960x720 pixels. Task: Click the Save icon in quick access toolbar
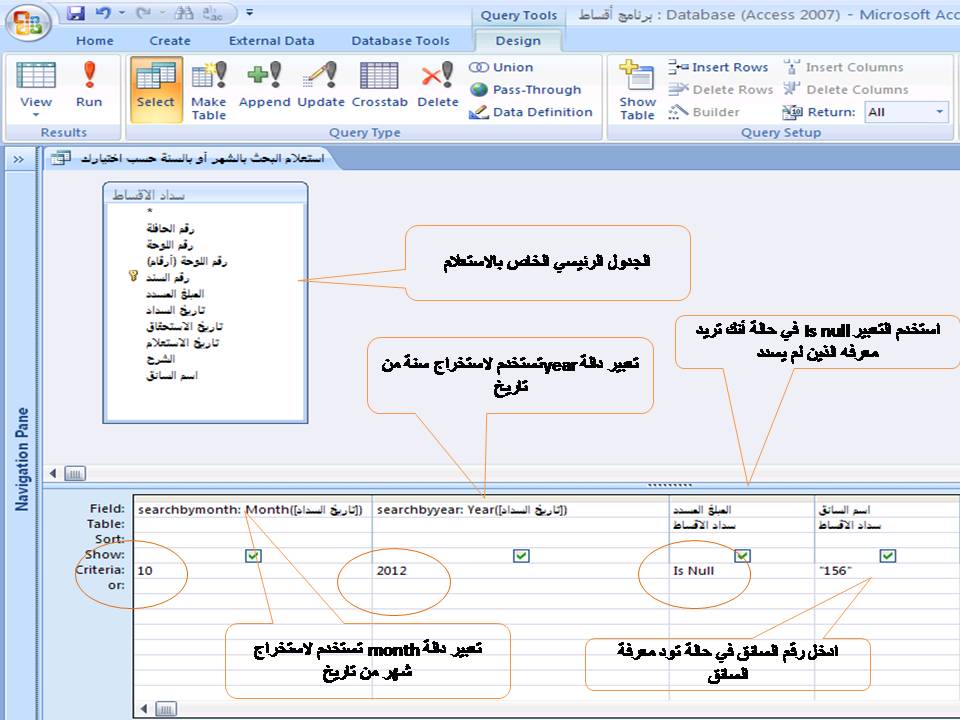pyautogui.click(x=76, y=13)
